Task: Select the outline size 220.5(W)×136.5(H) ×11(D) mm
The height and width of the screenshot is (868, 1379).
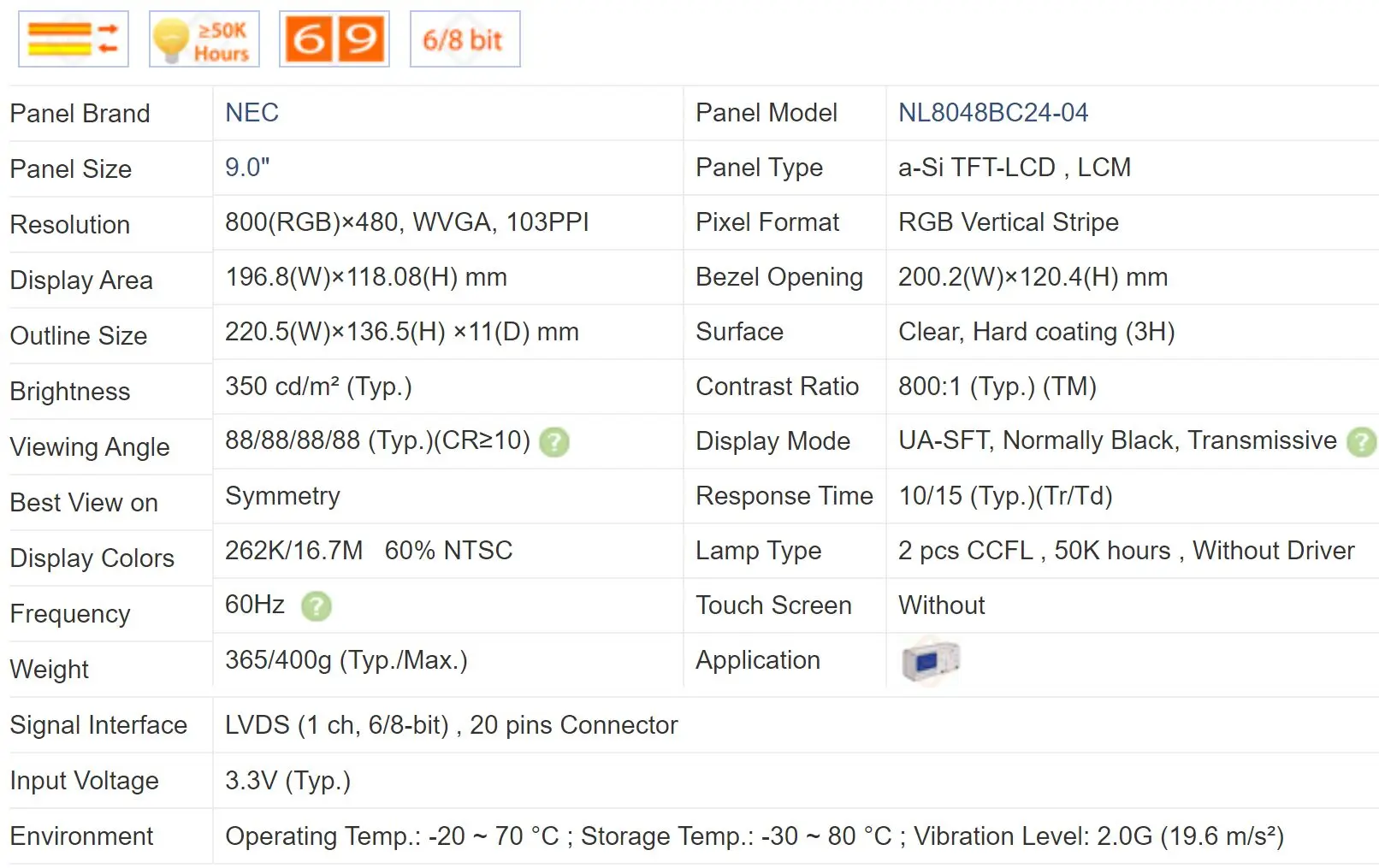Action: tap(402, 332)
